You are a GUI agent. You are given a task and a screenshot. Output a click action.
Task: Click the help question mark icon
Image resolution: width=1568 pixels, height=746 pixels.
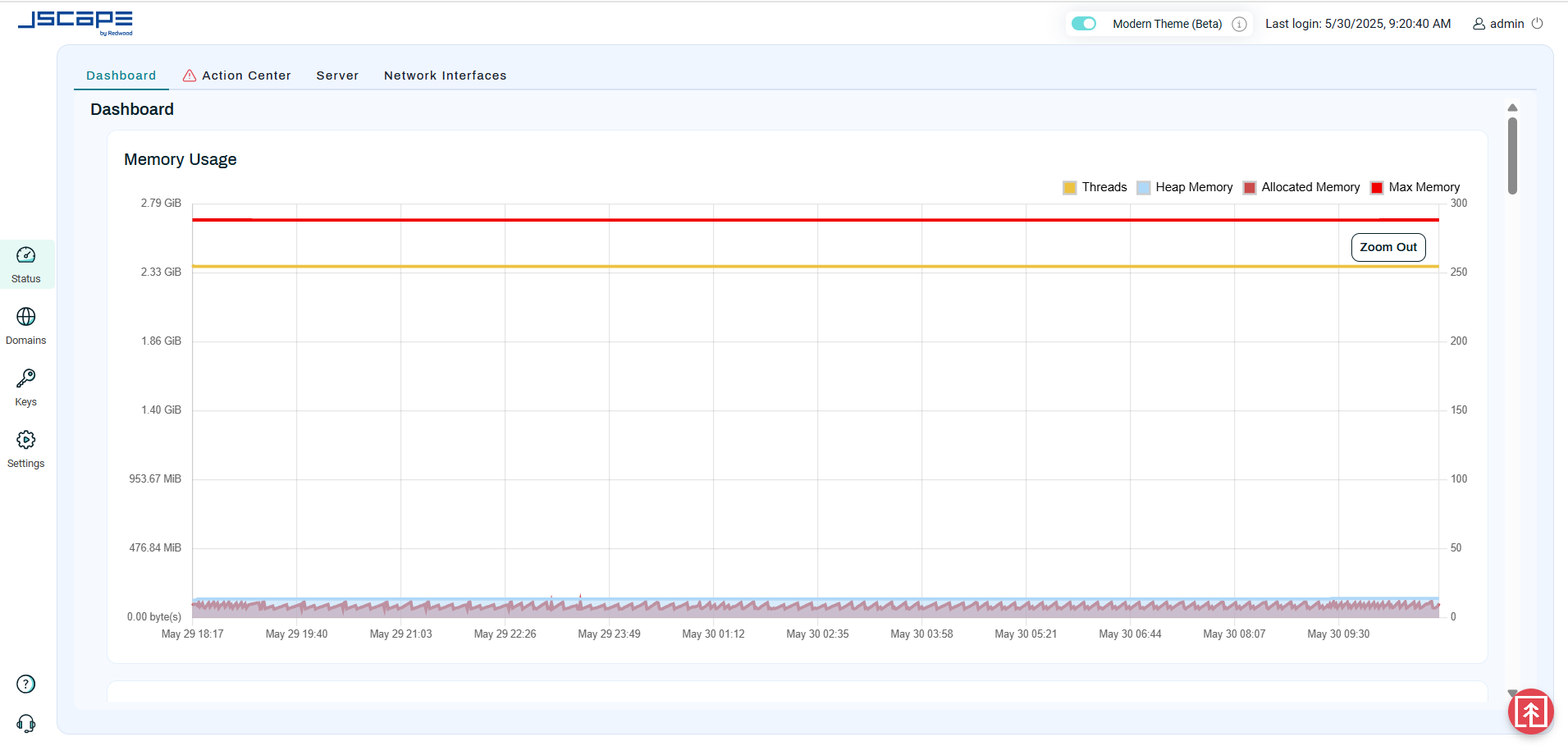point(26,684)
